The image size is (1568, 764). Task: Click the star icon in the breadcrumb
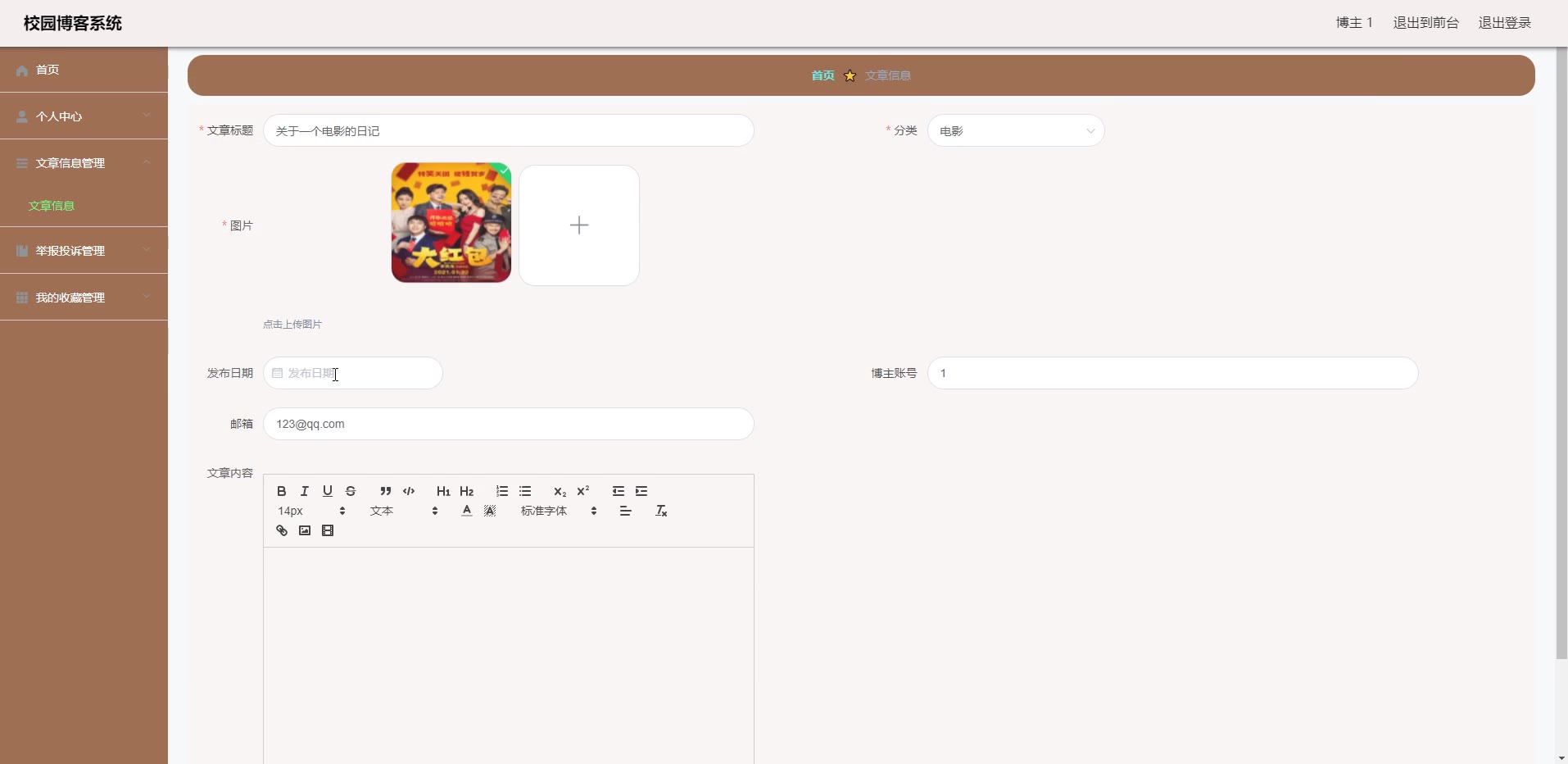click(x=850, y=75)
